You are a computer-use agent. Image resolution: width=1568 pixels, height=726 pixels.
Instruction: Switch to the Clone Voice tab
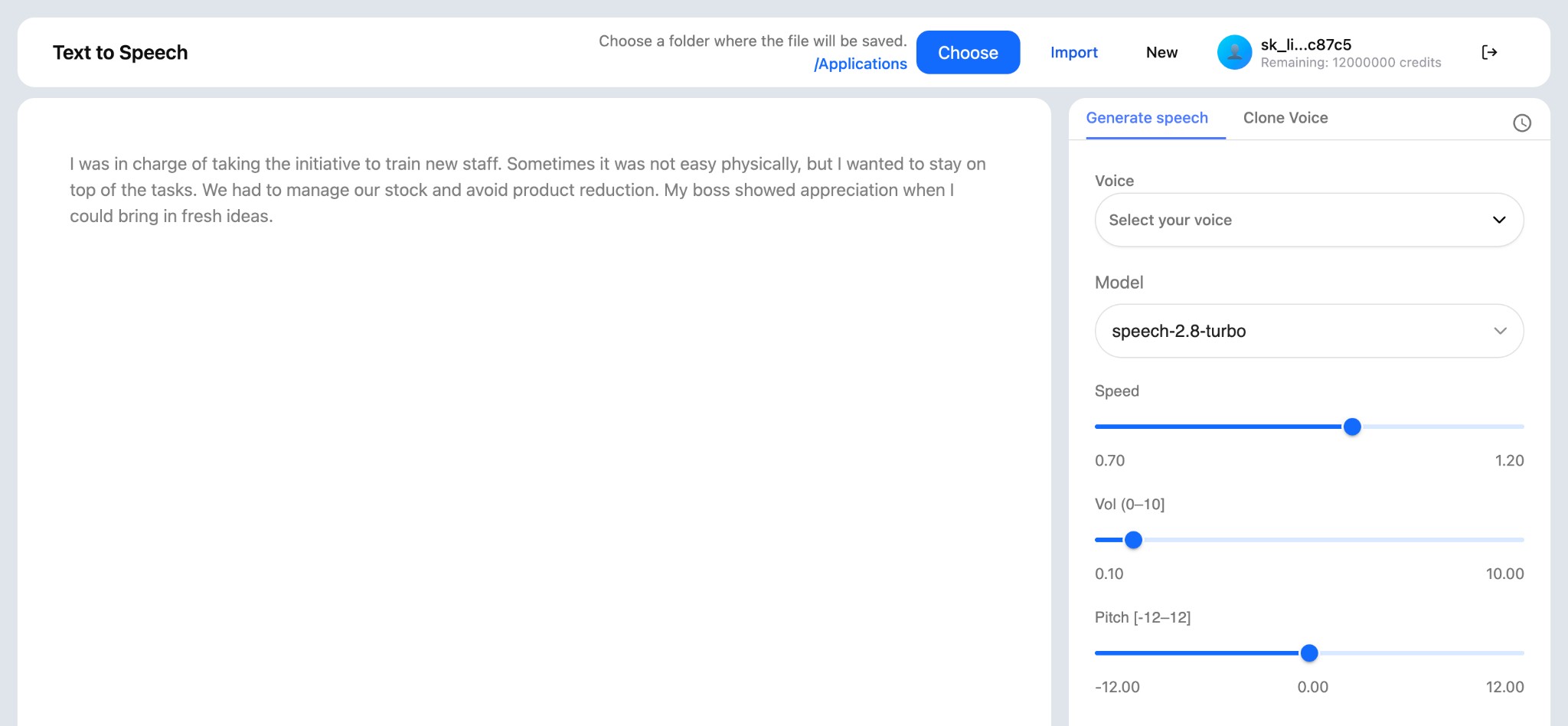pyautogui.click(x=1286, y=118)
